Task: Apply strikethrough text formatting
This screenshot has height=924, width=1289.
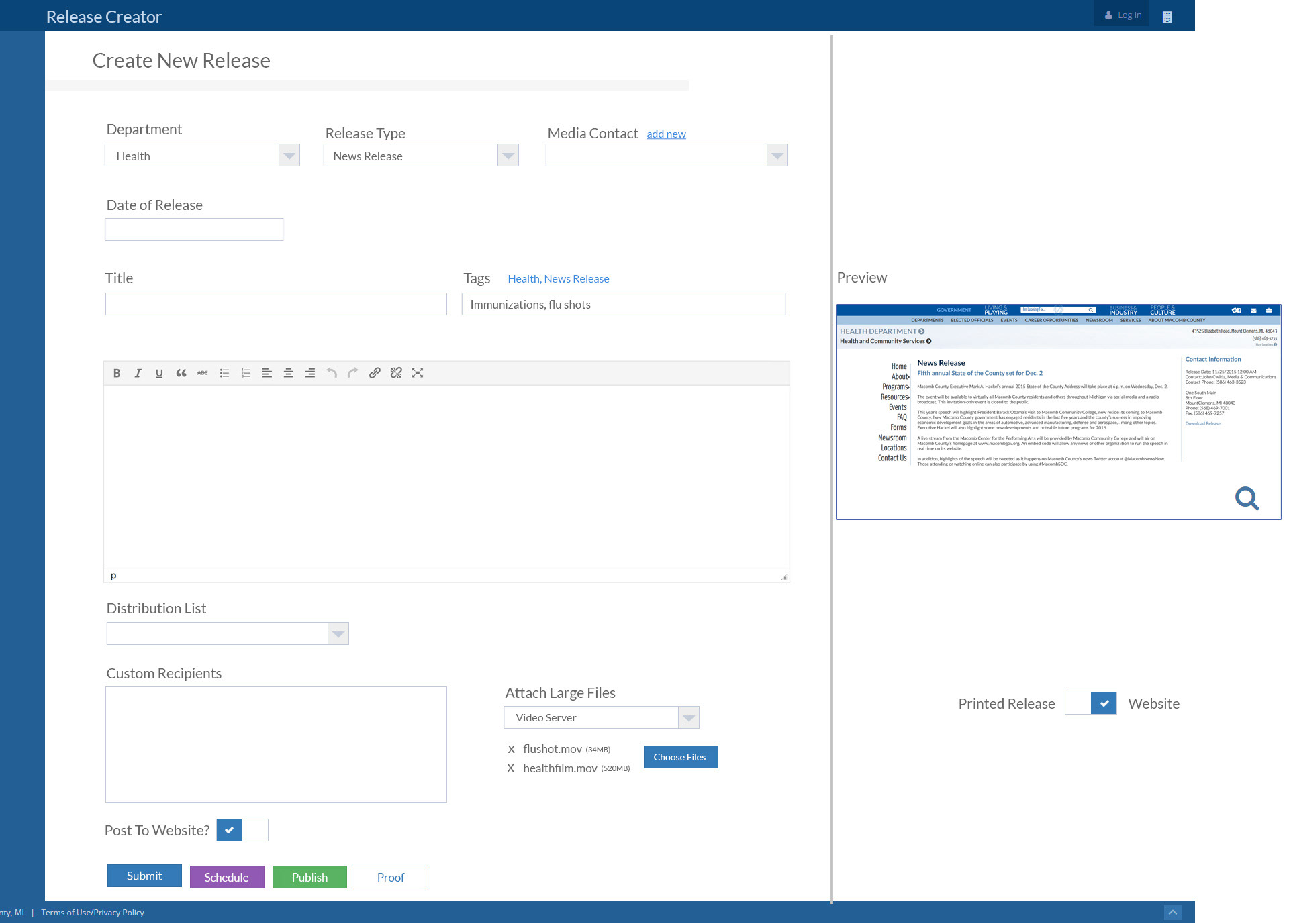Action: pos(202,373)
